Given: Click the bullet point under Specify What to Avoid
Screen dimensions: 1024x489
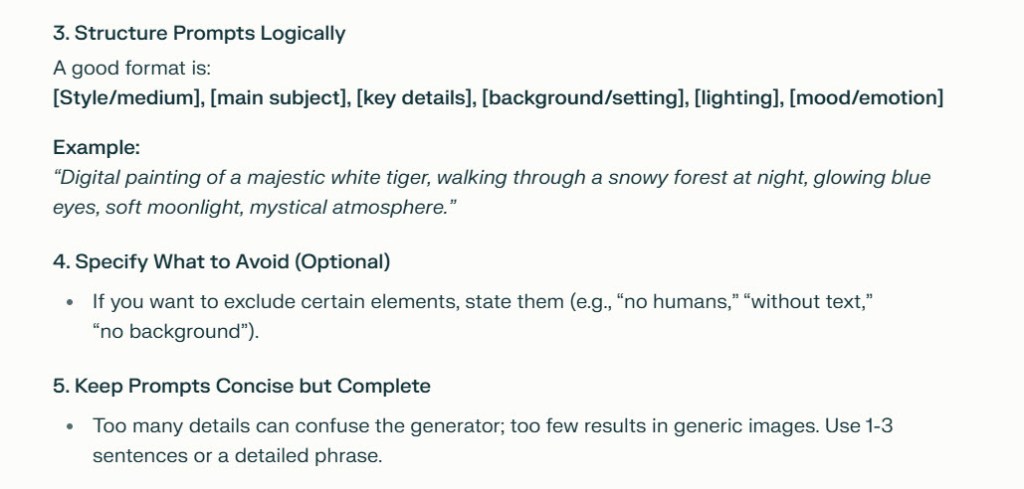Looking at the screenshot, I should 70,302.
